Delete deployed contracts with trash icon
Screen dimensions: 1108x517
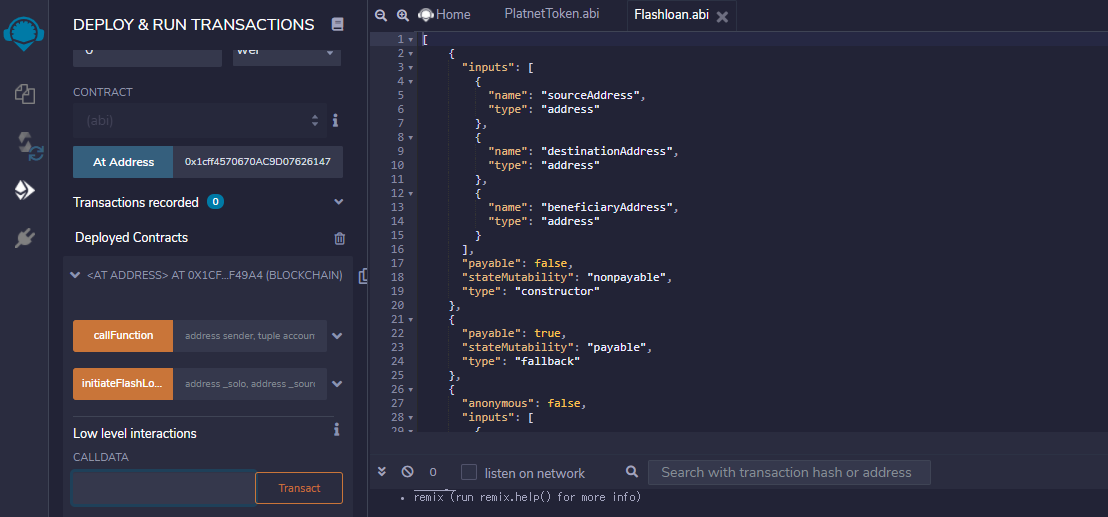coord(339,238)
